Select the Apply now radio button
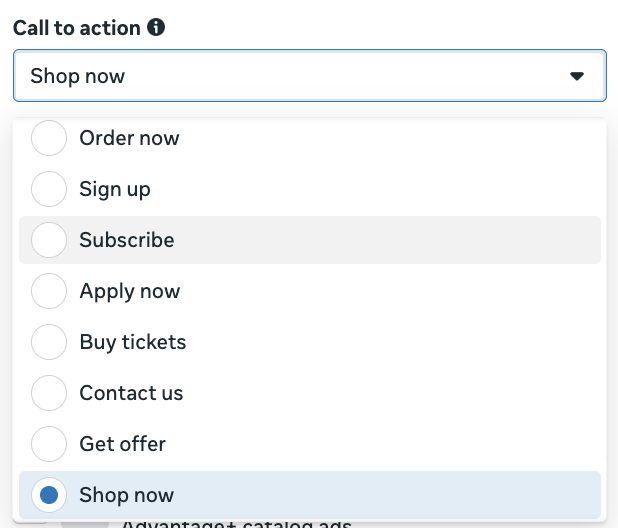Screen dimensions: 618x528 pyautogui.click(x=49, y=291)
